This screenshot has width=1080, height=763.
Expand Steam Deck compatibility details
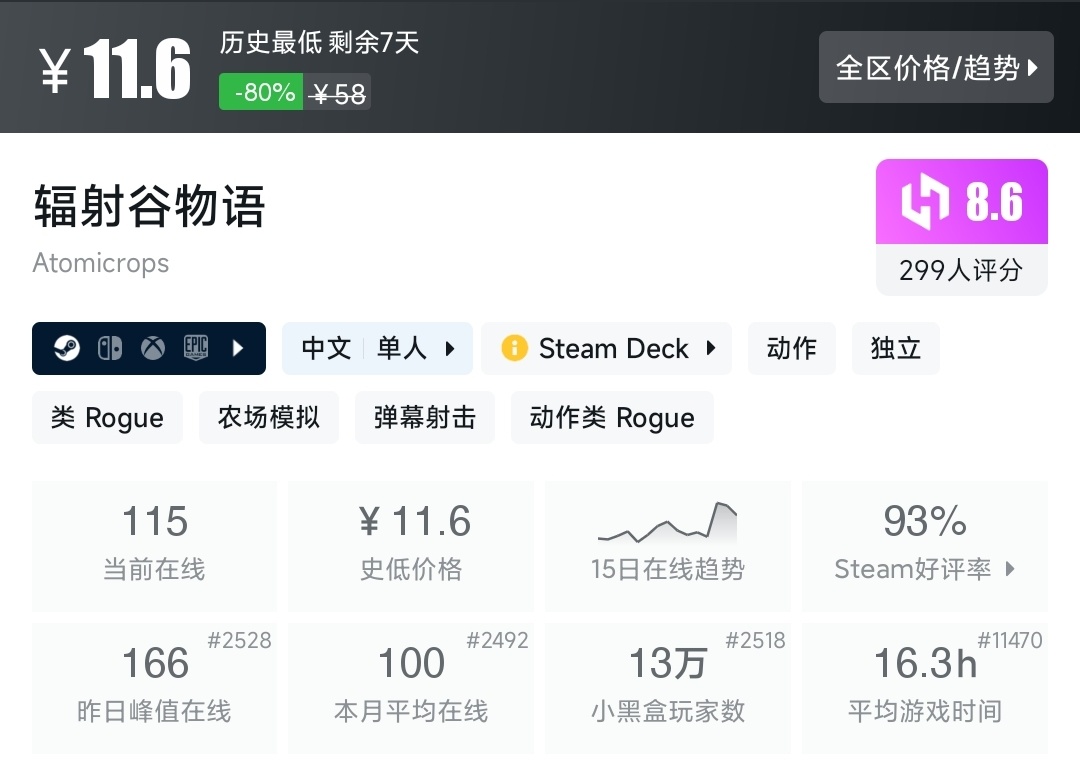click(x=711, y=348)
